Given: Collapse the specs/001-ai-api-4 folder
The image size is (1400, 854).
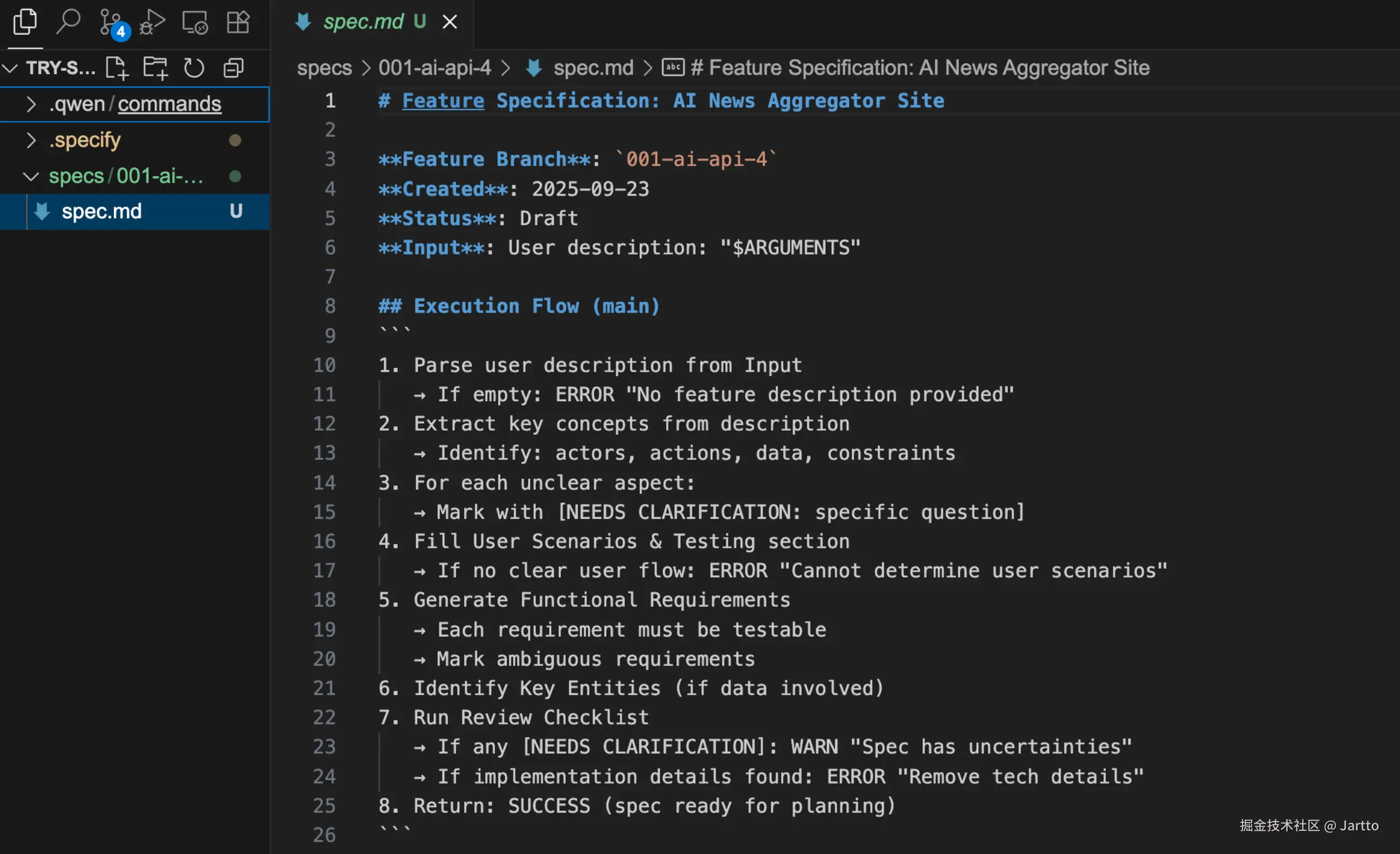Looking at the screenshot, I should [32, 176].
